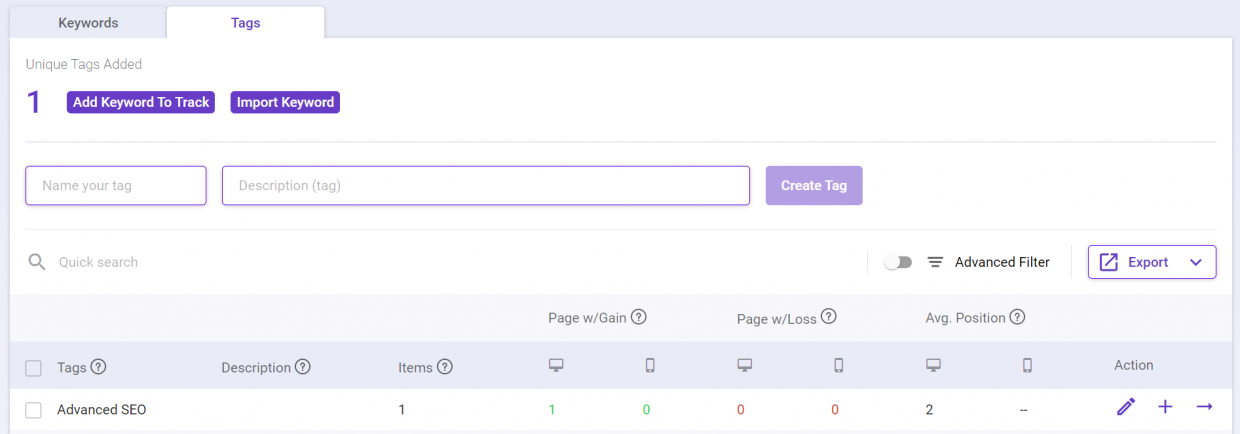Click Add Keyword To Track button
This screenshot has height=434, width=1240.
[141, 102]
